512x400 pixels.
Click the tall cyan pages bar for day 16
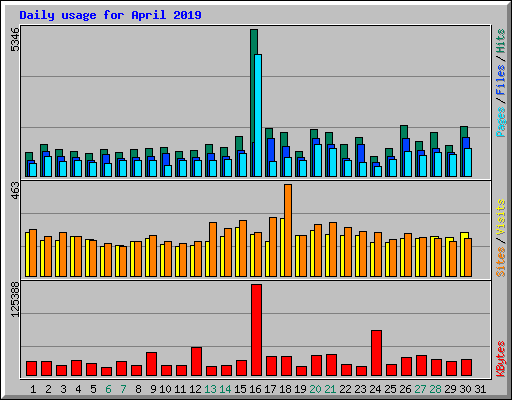tap(258, 115)
